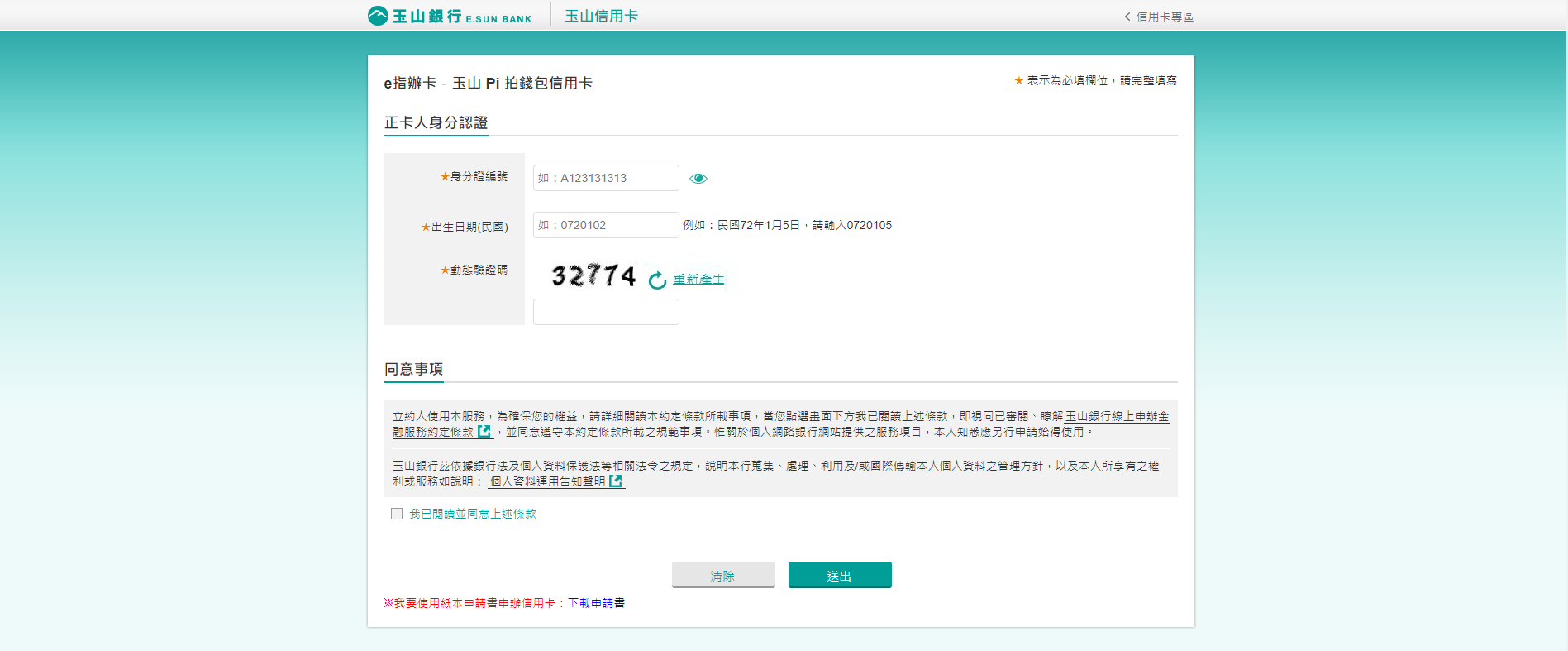Click the ※我要使用紙本申請書申辦信用卡 red text
This screenshot has height=651, width=1568.
coord(469,603)
